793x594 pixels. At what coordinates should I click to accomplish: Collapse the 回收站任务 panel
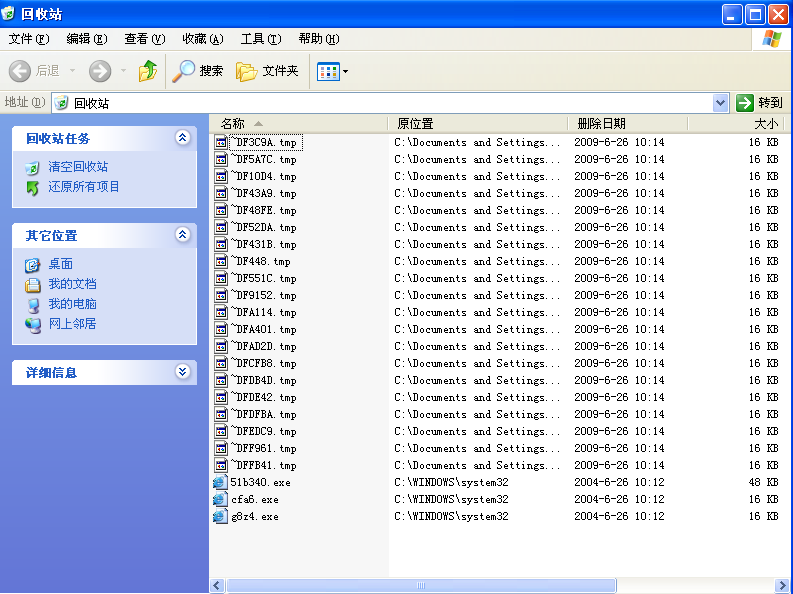pos(183,138)
